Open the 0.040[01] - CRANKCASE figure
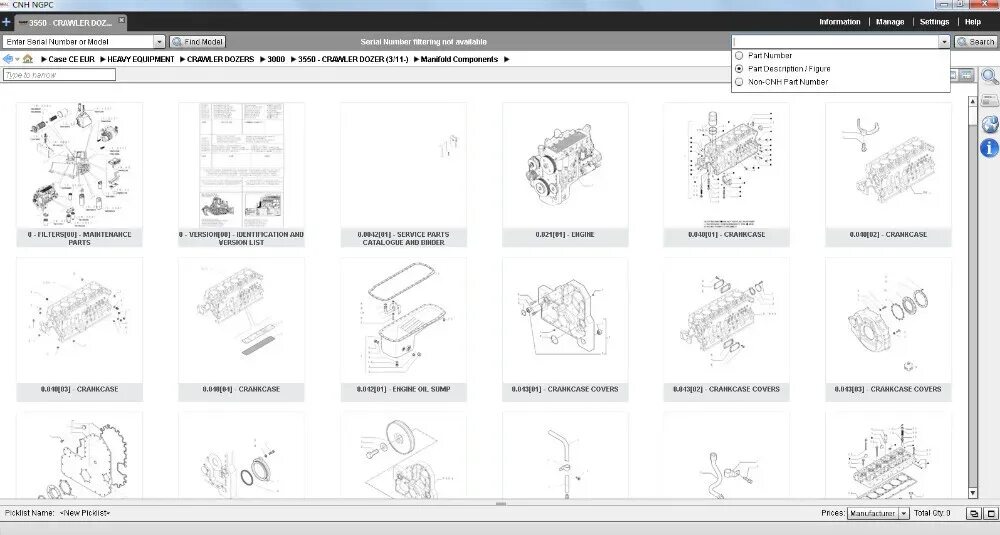 click(726, 173)
